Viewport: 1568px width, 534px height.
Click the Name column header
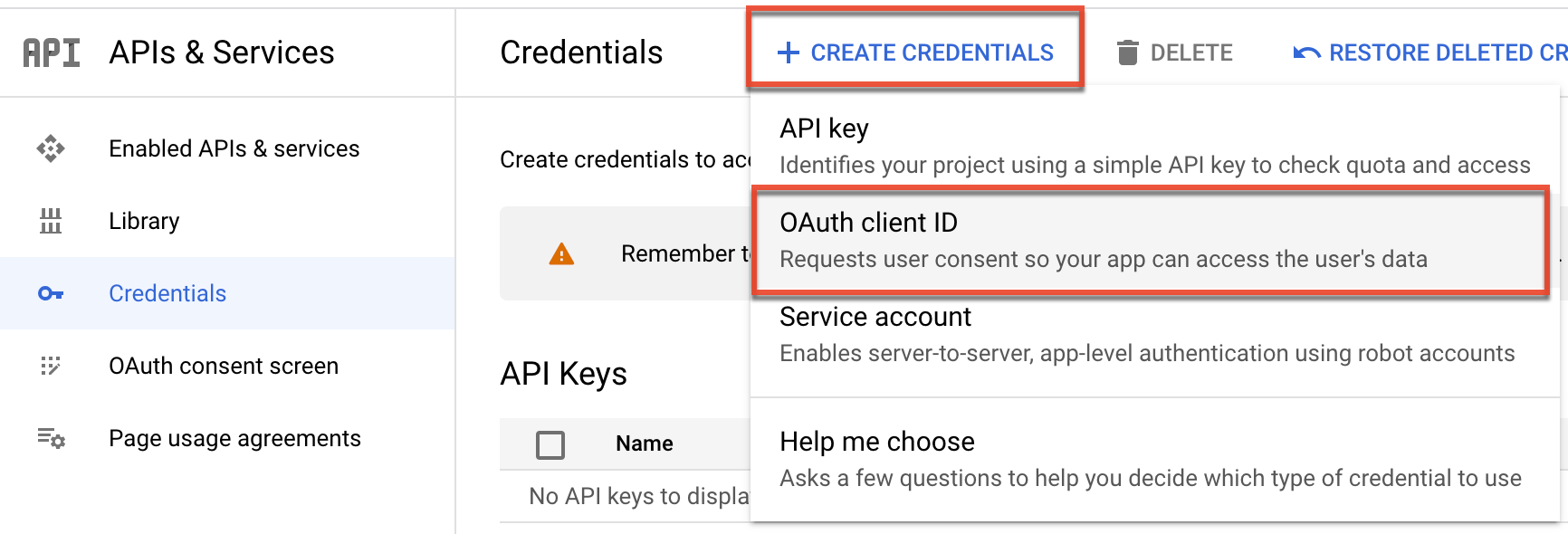[644, 444]
